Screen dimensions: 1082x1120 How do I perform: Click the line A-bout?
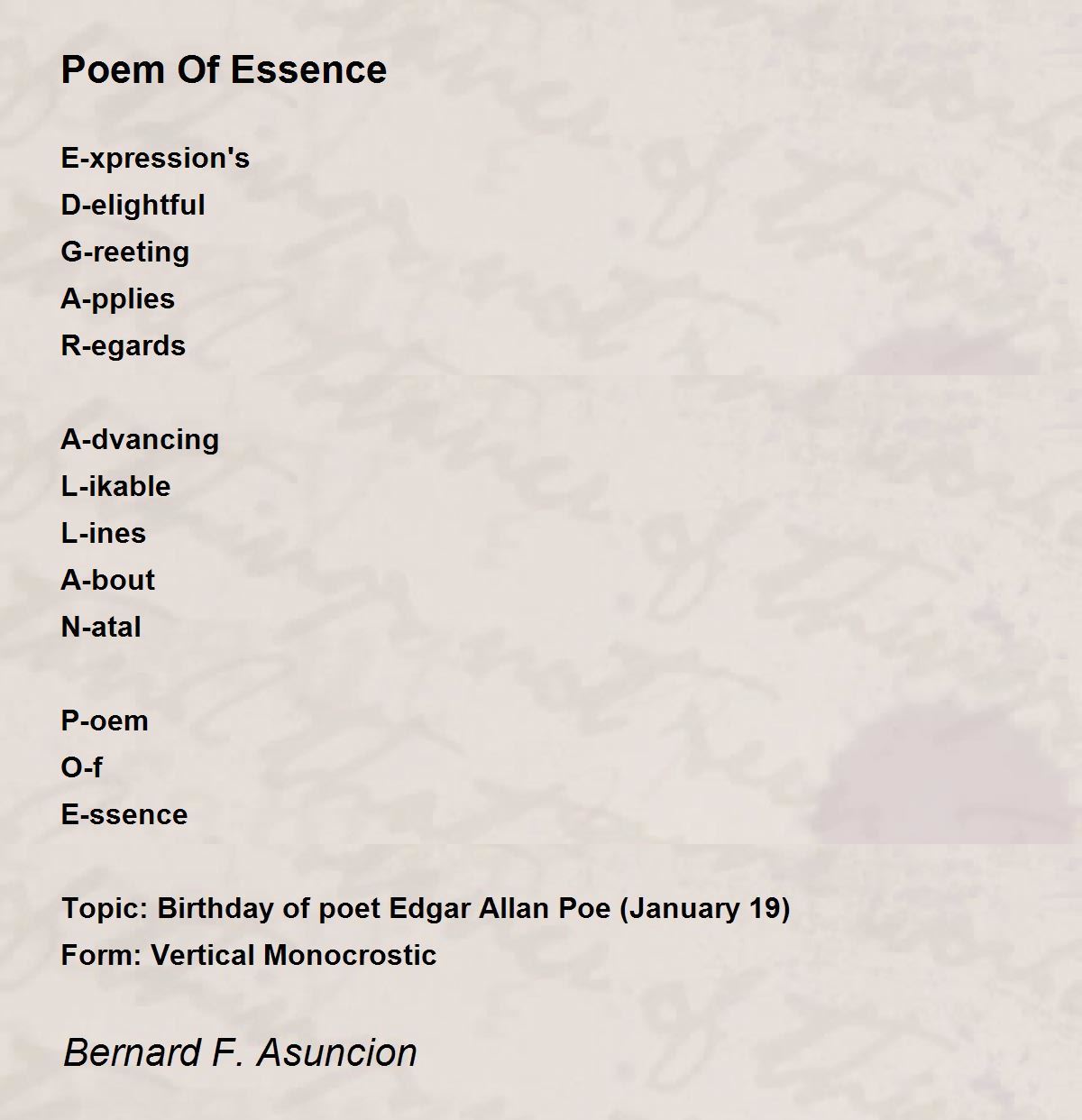coord(108,581)
